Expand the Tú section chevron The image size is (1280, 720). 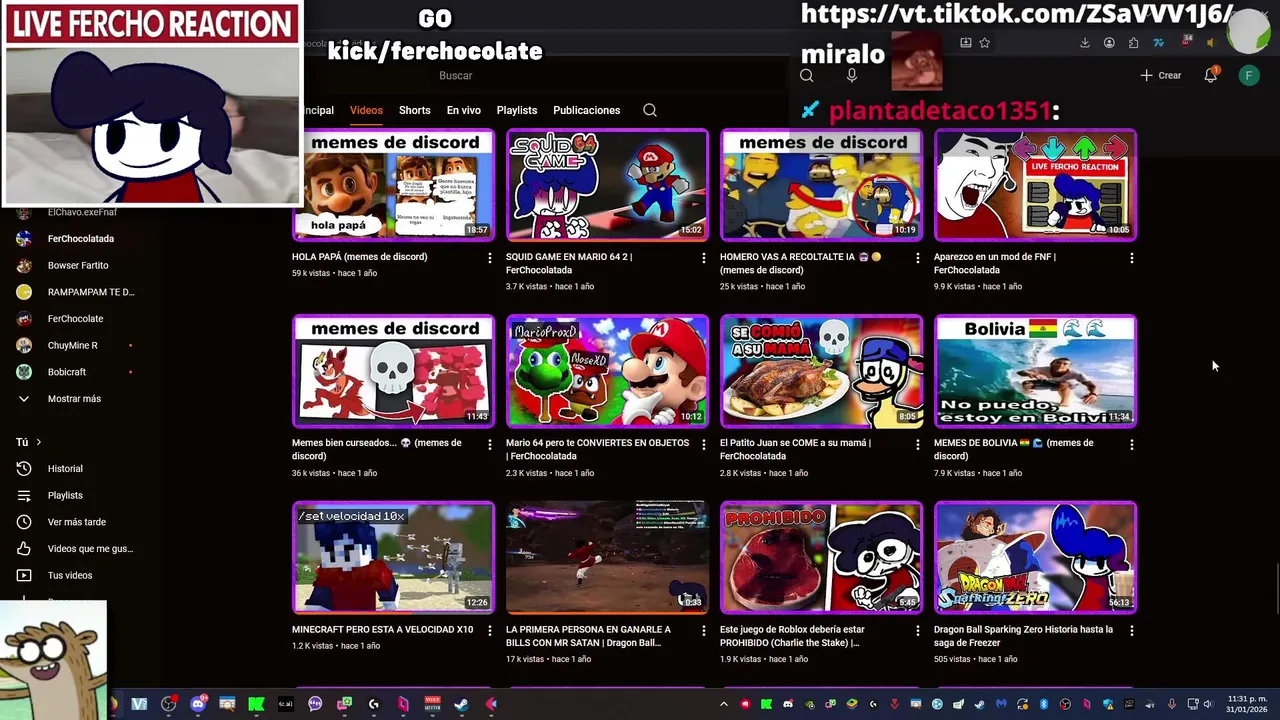(x=38, y=442)
